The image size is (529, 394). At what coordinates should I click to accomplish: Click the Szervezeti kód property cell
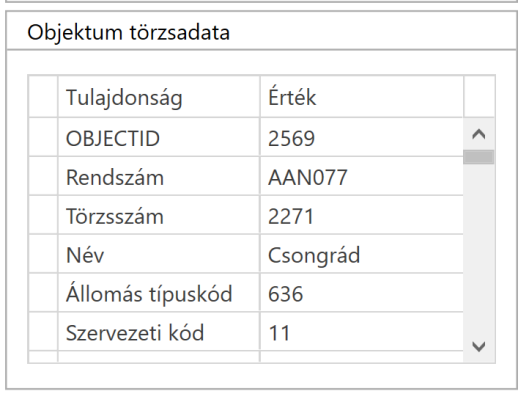[x=159, y=331]
